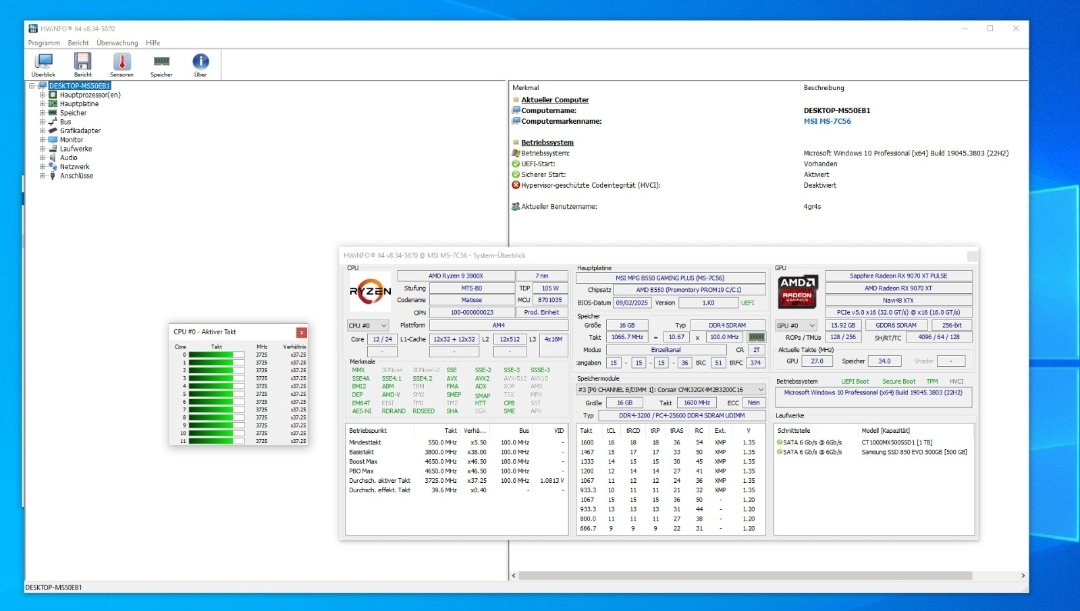
Task: Click the MSI MS-7C56 link
Action: tap(827, 121)
